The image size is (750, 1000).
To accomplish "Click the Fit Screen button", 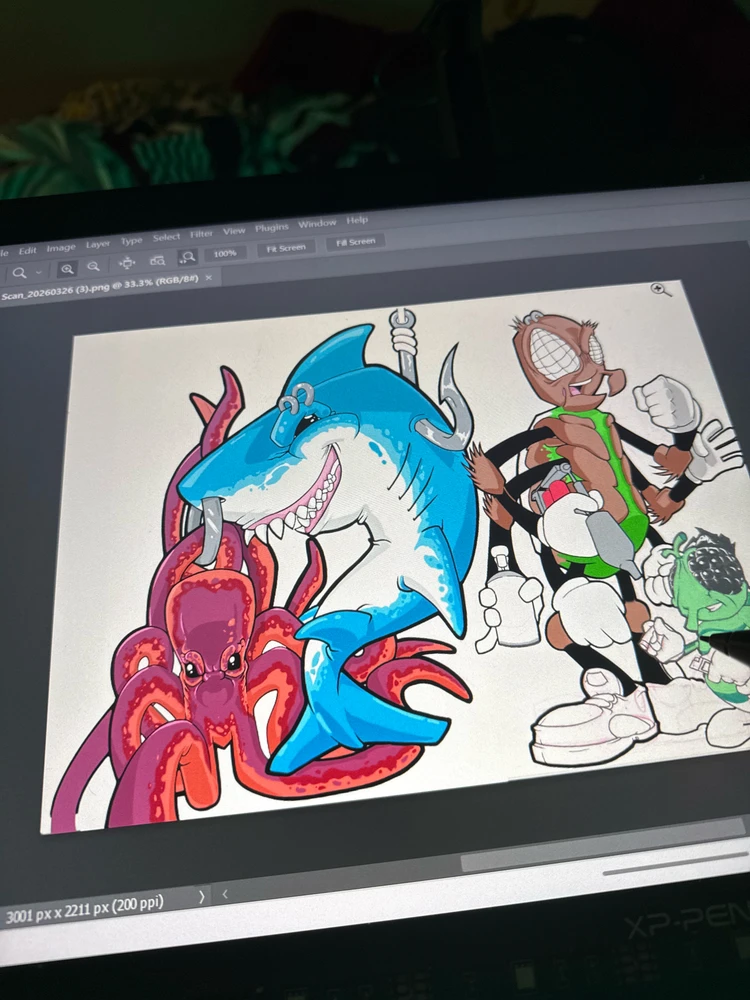I will coord(286,248).
